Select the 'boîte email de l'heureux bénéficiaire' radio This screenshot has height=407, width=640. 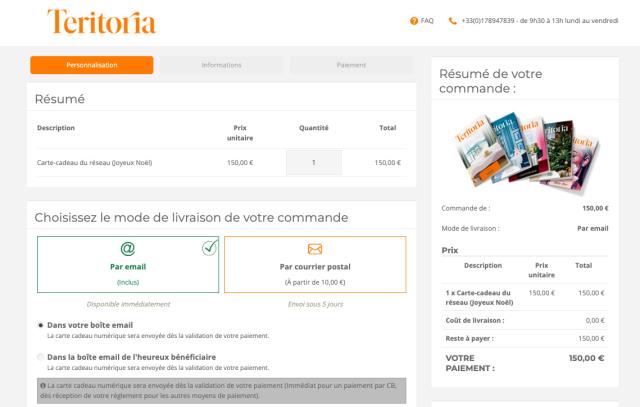point(40,357)
